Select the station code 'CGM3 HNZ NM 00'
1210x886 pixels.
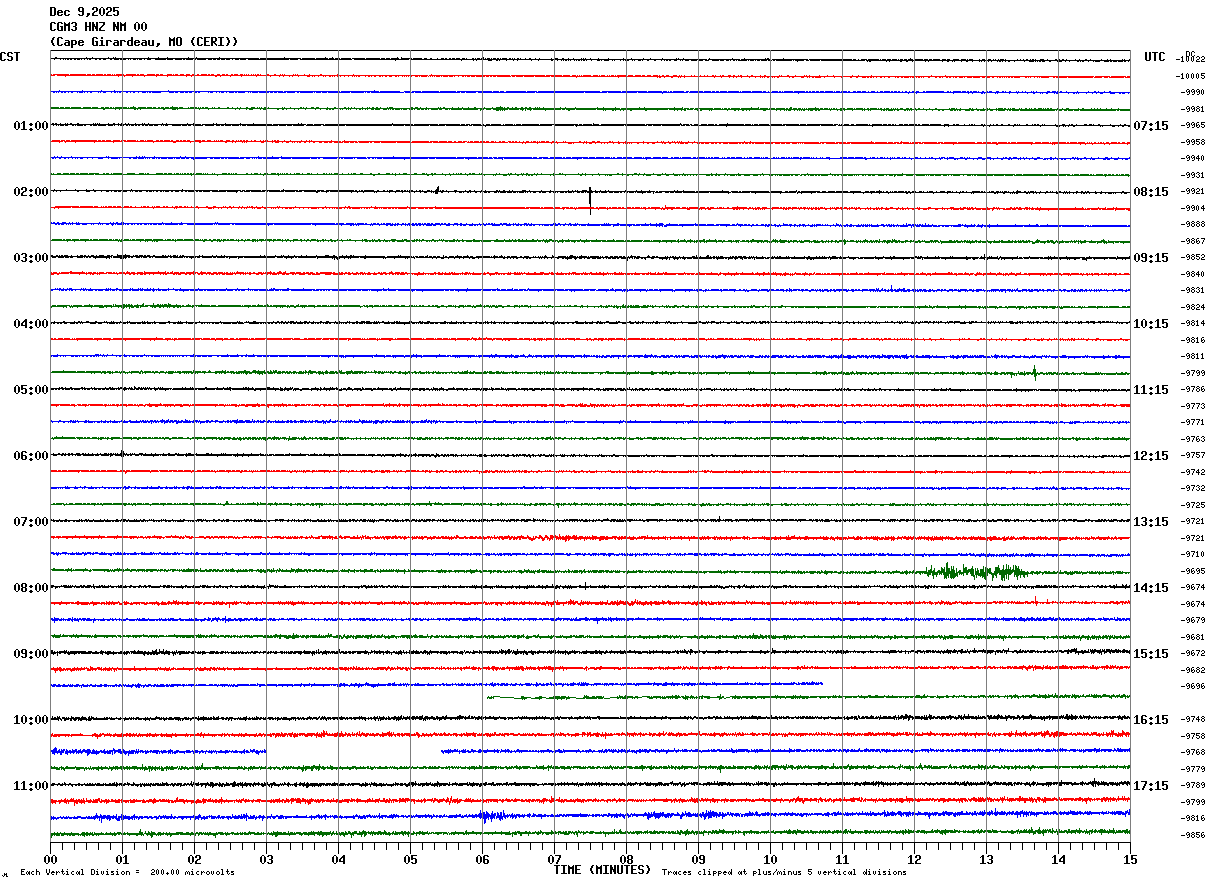pyautogui.click(x=98, y=27)
